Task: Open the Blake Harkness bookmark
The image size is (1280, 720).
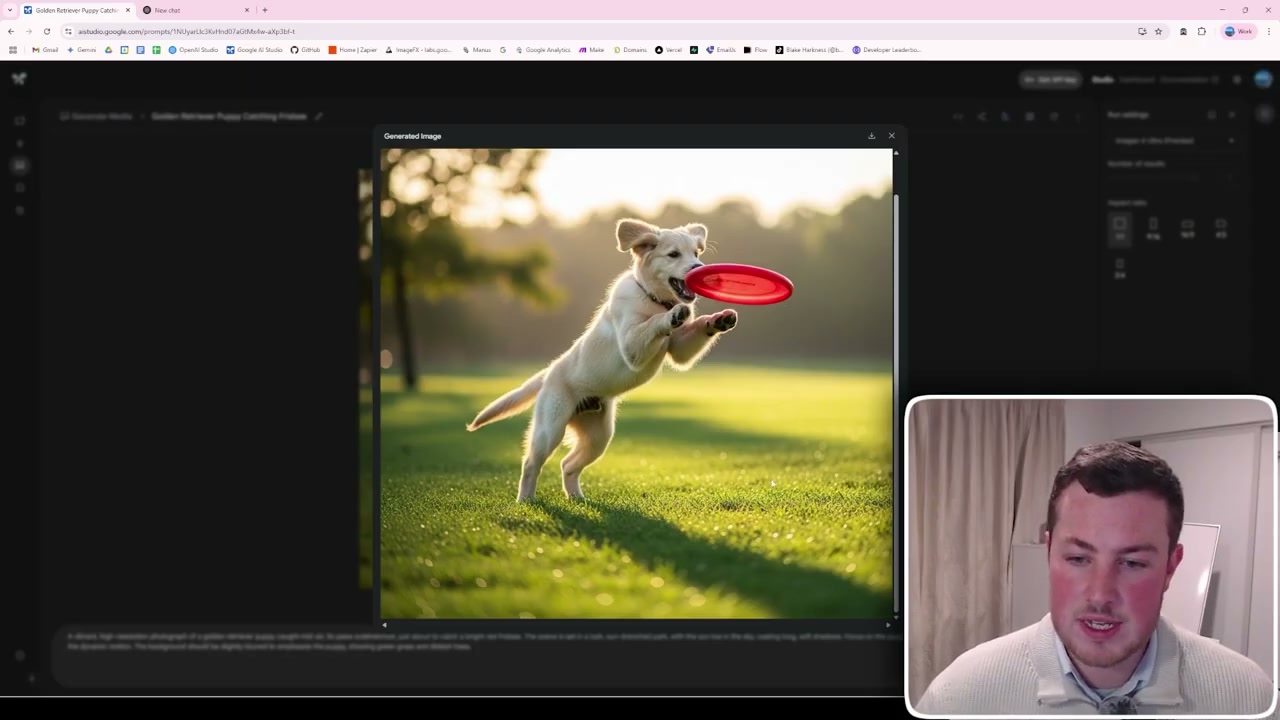Action: click(810, 50)
